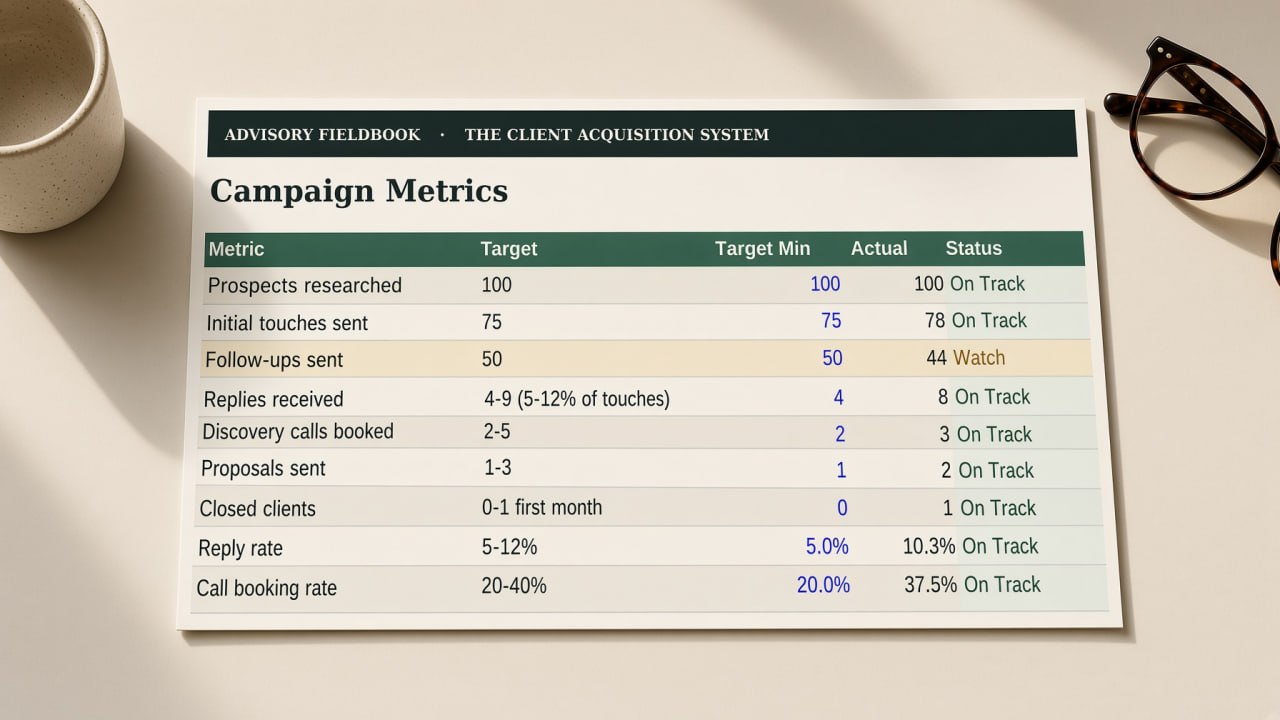Click '4-9 (5-12% of touches)' target cell
Image resolution: width=1280 pixels, height=720 pixels.
(x=577, y=399)
